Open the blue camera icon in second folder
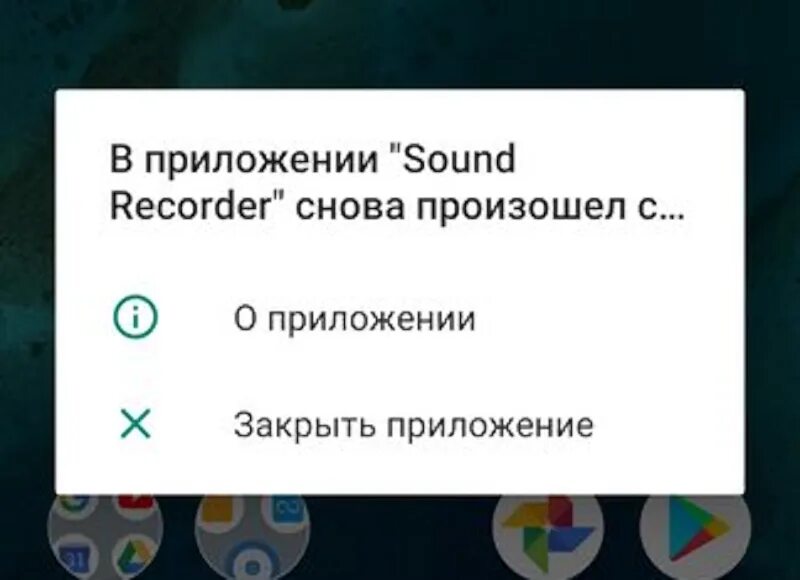This screenshot has width=800, height=580. coord(252,564)
